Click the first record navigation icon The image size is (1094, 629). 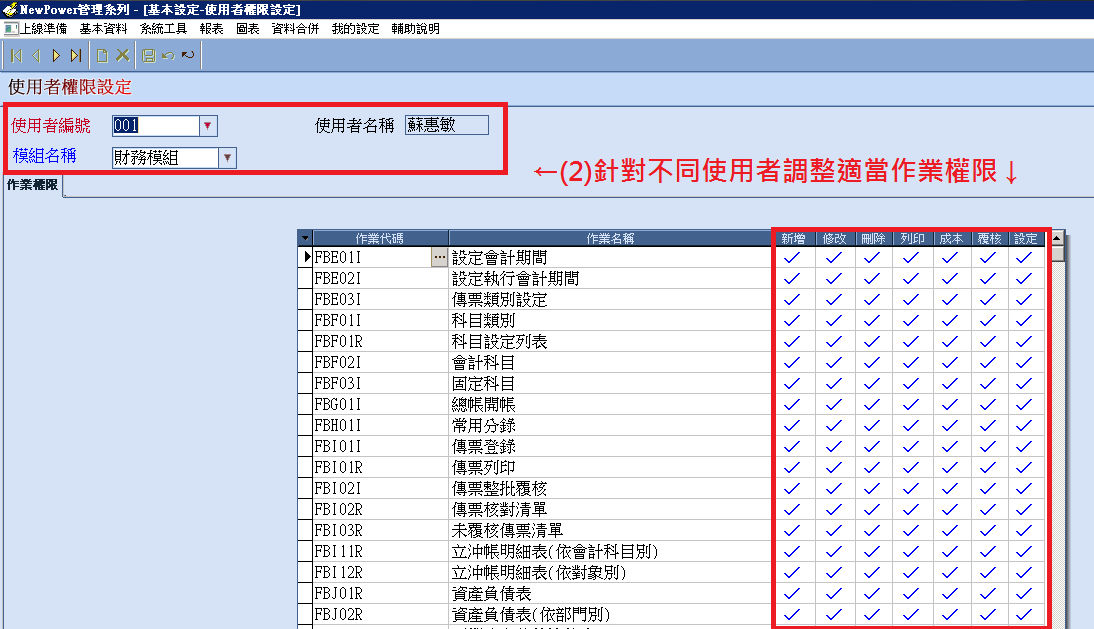point(17,56)
